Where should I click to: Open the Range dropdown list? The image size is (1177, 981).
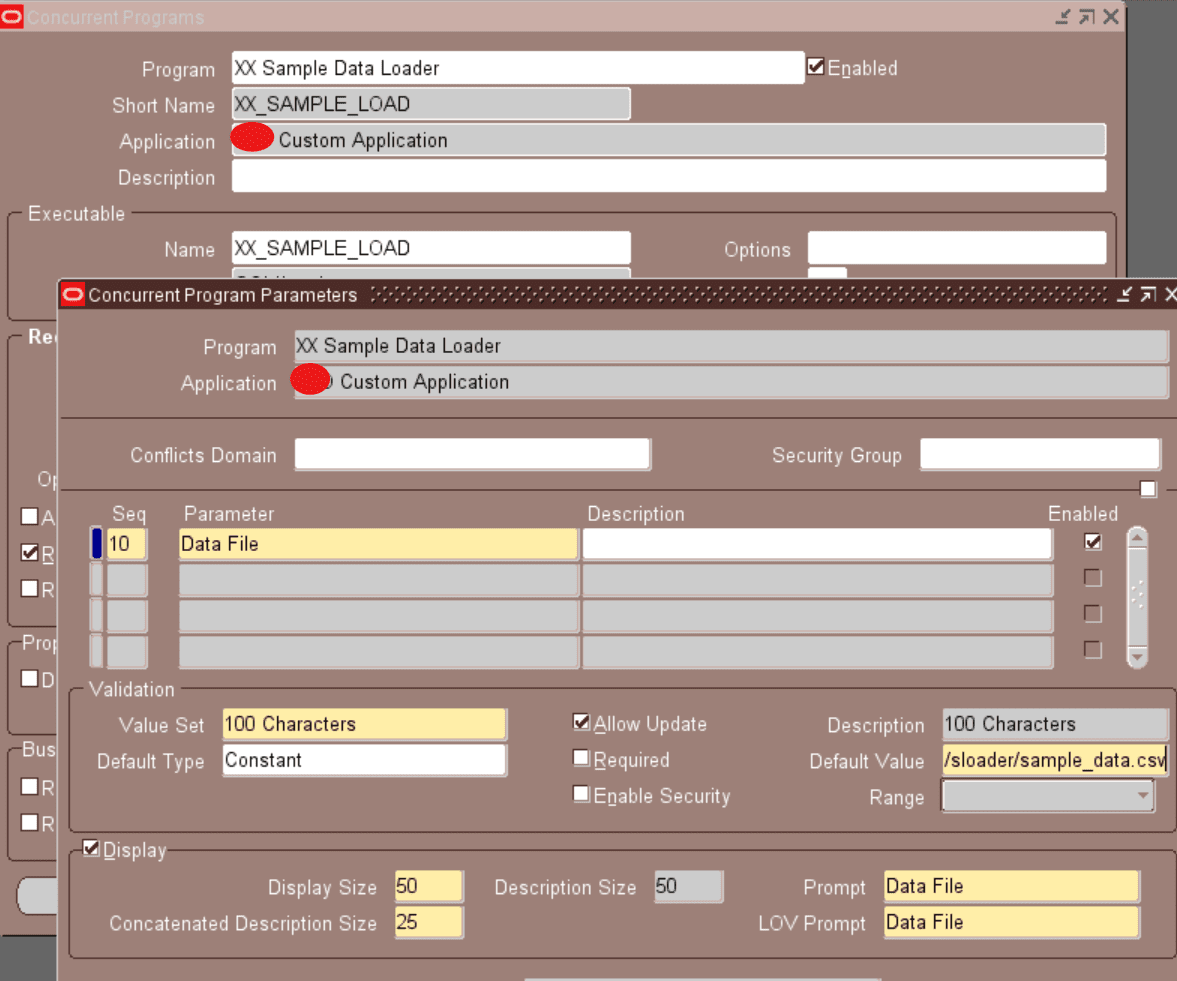[1143, 796]
